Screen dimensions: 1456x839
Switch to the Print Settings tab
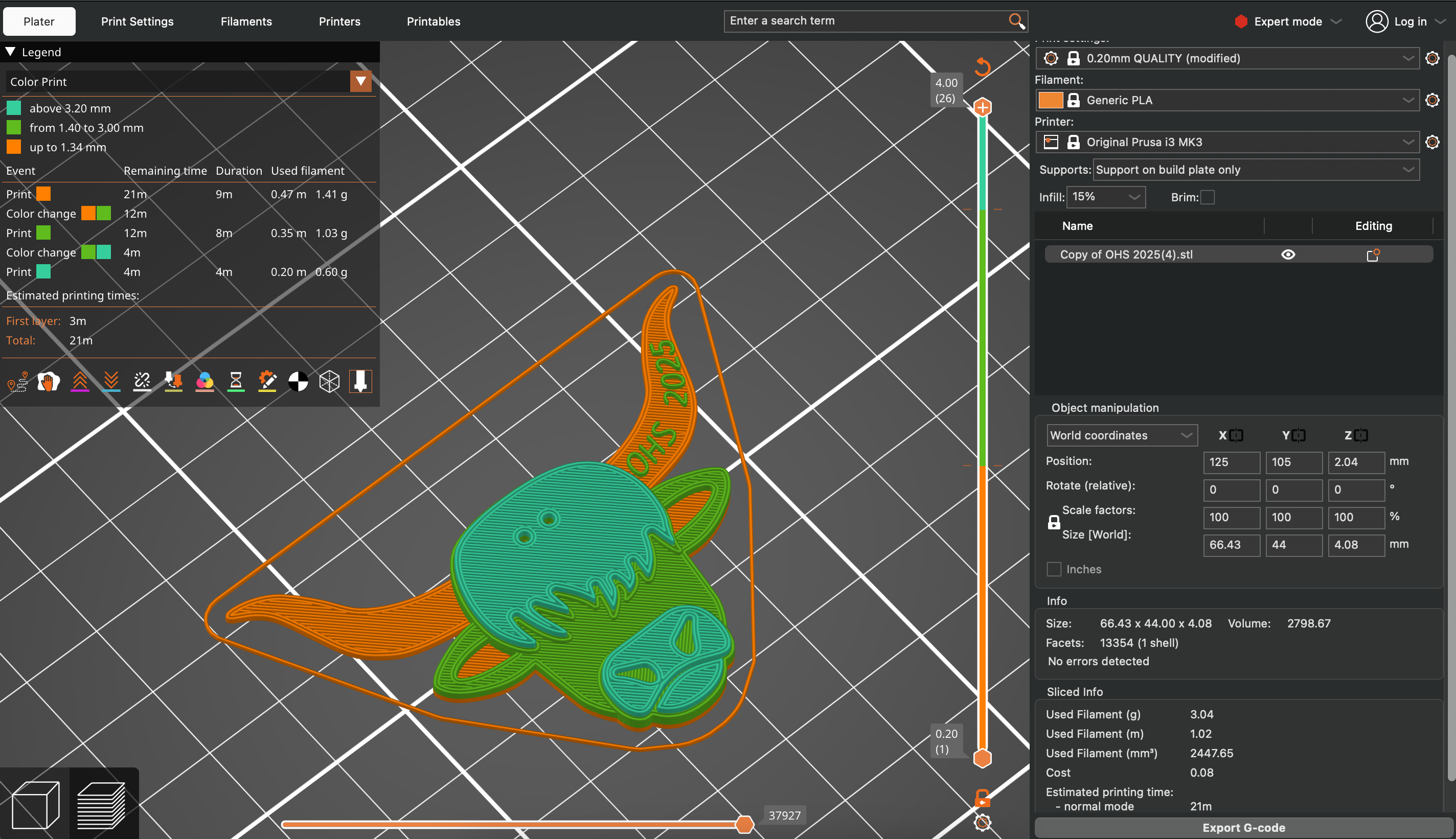click(x=137, y=21)
